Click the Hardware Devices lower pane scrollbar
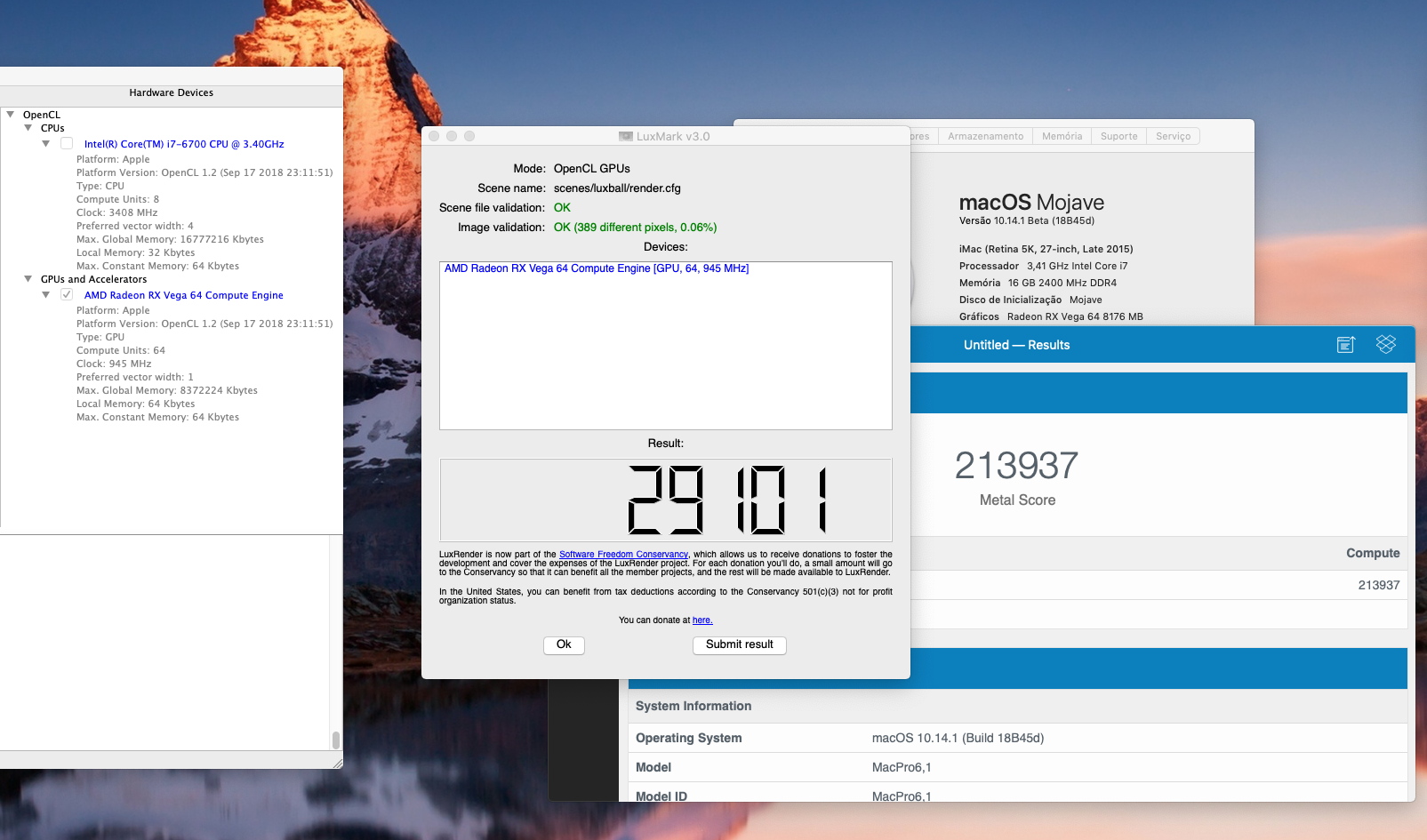1427x840 pixels. tap(335, 740)
